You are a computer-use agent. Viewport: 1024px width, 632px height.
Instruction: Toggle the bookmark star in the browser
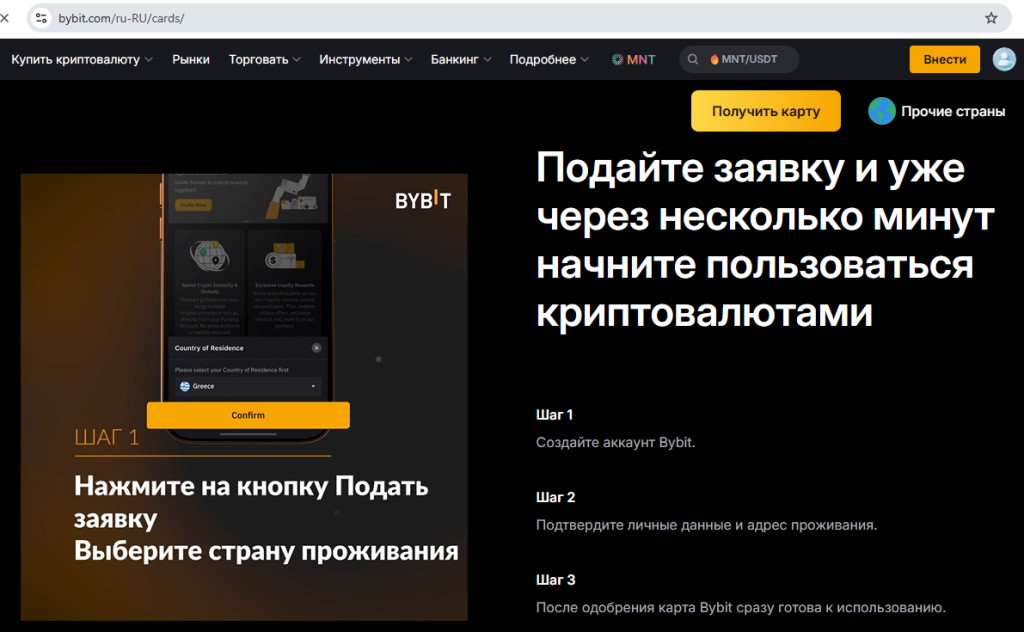pos(989,17)
